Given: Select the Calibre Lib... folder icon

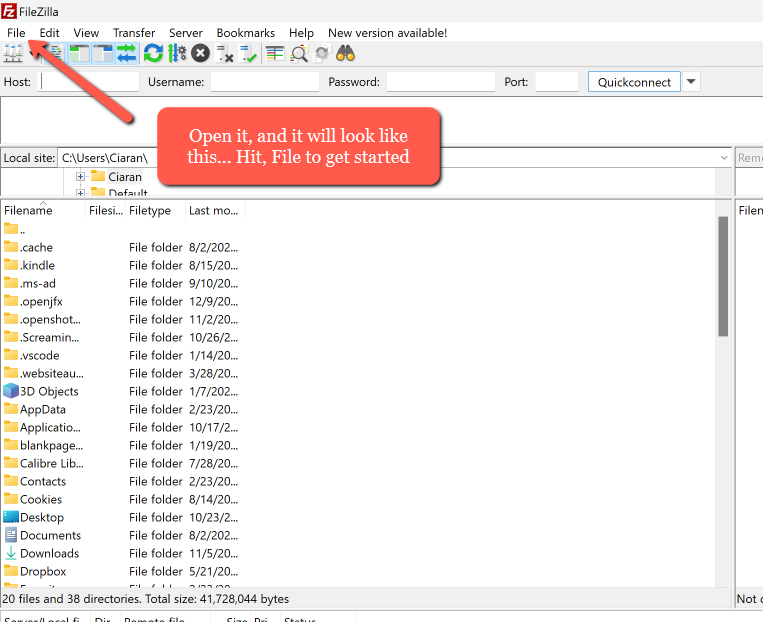Looking at the screenshot, I should (11, 462).
